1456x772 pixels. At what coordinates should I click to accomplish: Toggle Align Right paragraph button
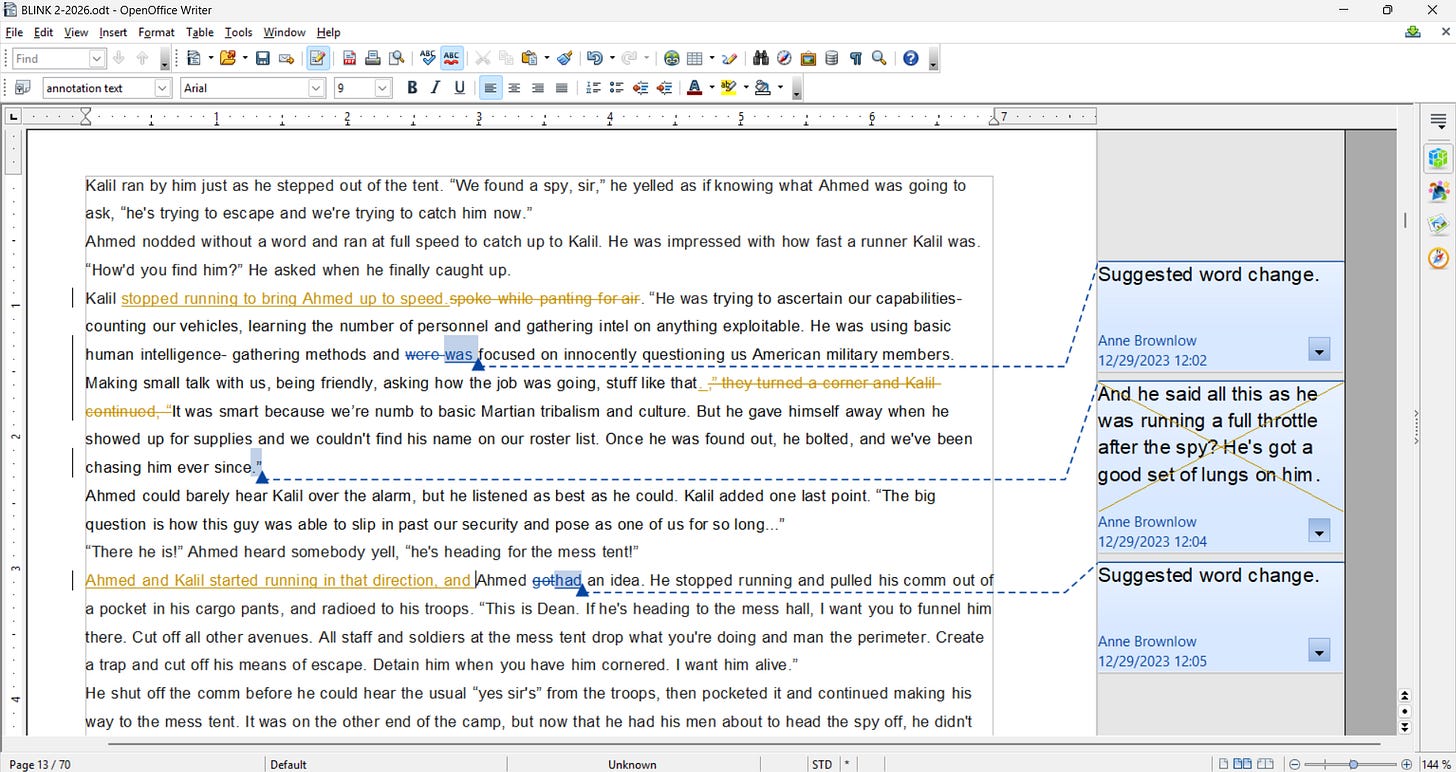click(x=538, y=88)
